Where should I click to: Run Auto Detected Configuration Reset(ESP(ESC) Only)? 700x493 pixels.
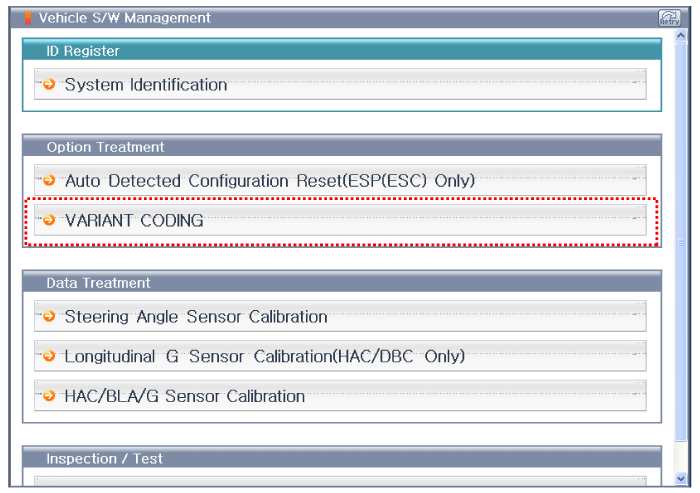pos(269,181)
